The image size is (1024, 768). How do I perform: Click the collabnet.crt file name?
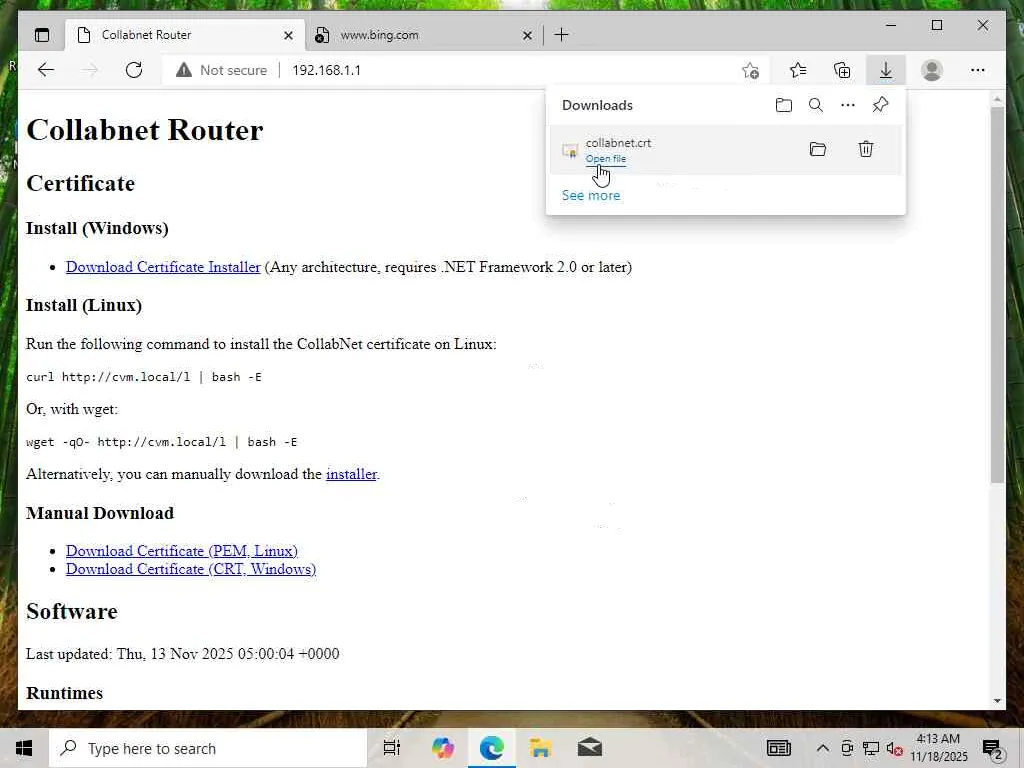[x=618, y=142]
